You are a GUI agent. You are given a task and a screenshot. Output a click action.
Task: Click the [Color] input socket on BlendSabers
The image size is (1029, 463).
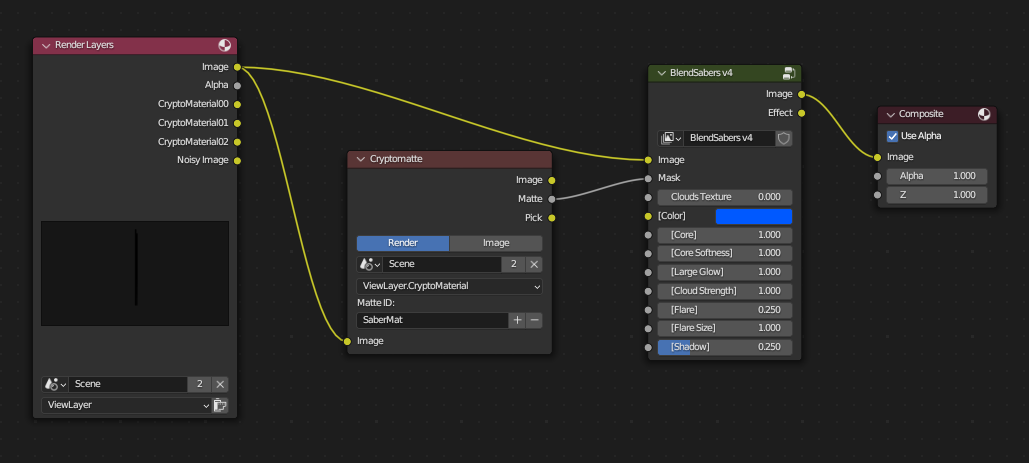pyautogui.click(x=648, y=216)
